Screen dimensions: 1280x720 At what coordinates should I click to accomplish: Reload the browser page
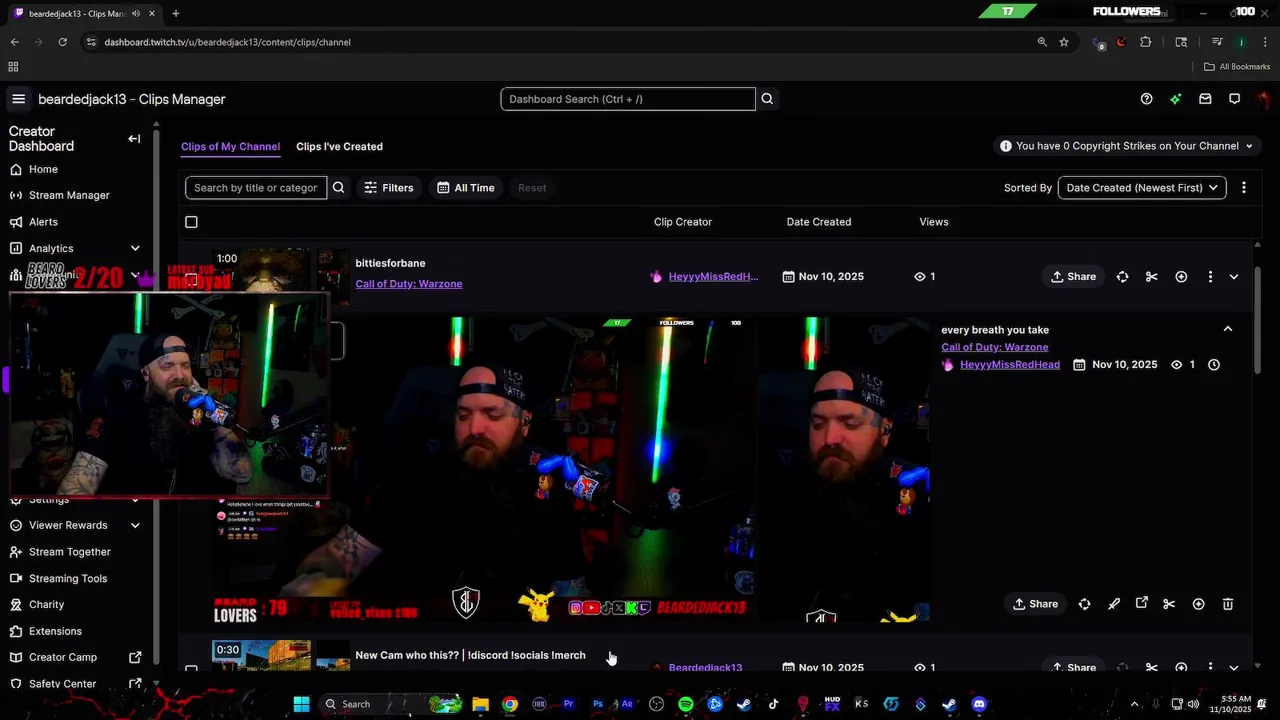[x=62, y=42]
